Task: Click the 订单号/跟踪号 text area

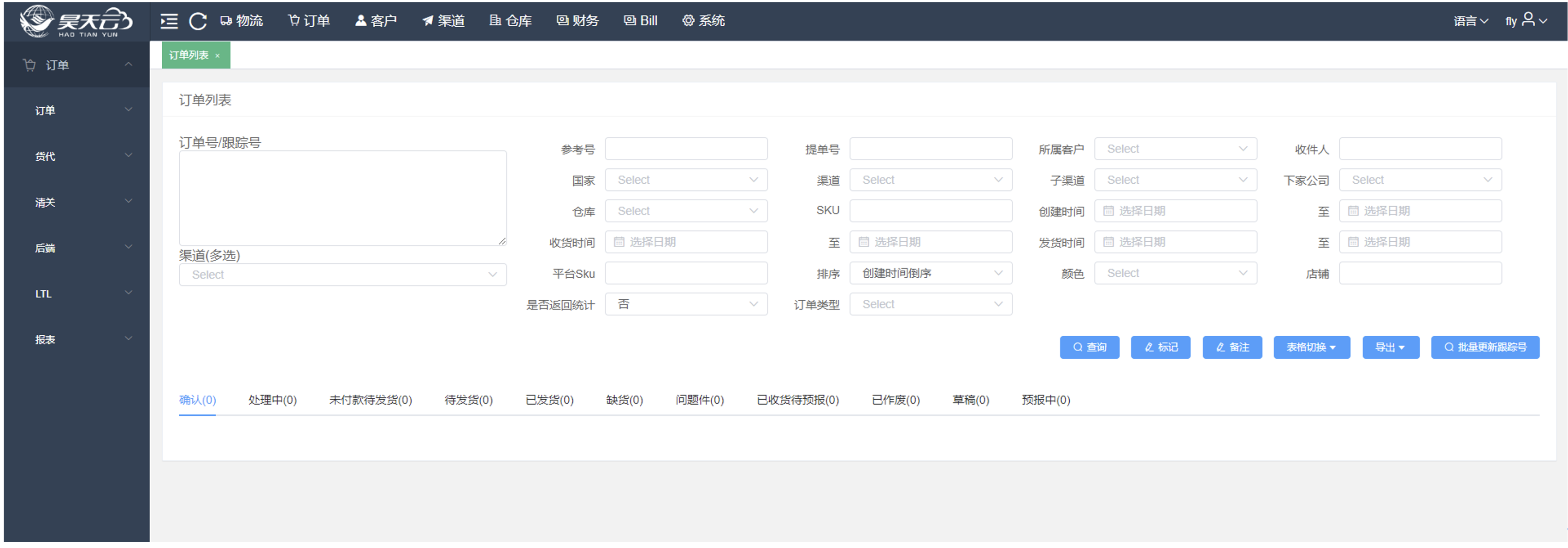Action: (343, 198)
